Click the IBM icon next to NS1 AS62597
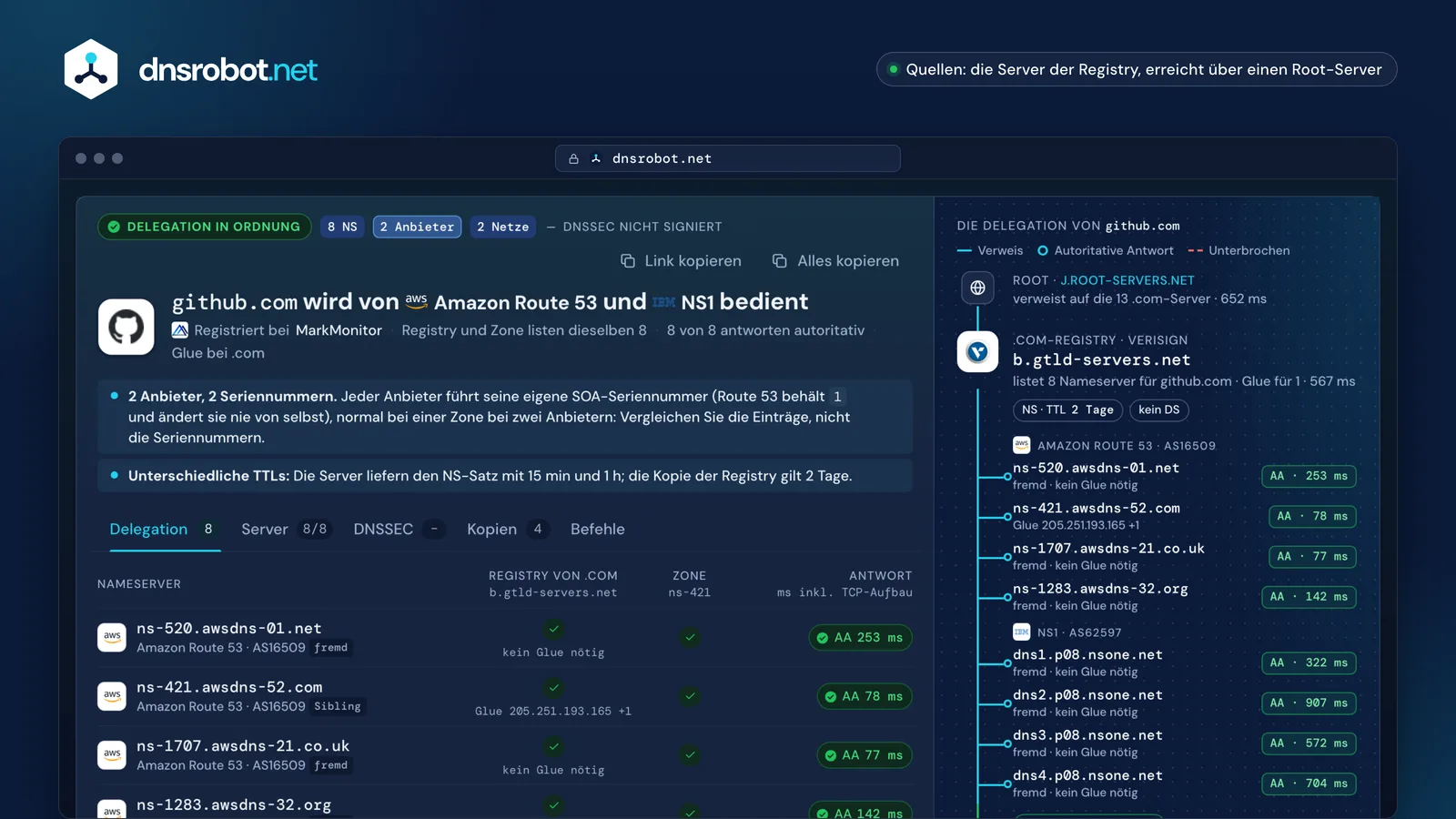The image size is (1456, 819). pos(1021,632)
